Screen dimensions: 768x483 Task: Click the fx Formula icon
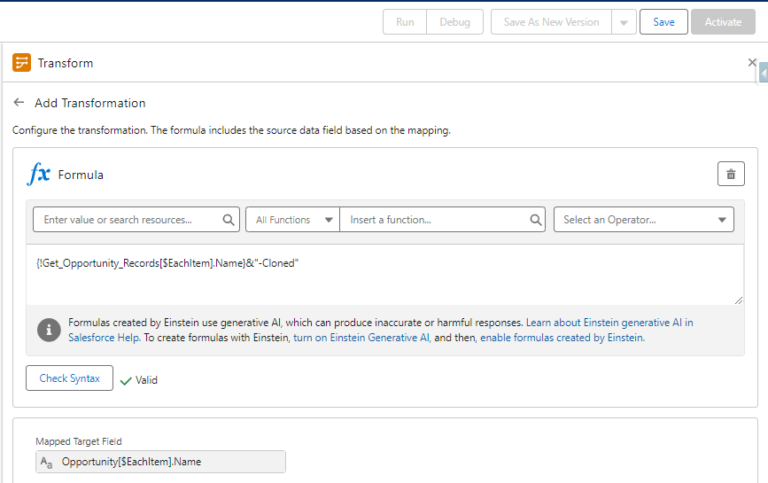[38, 174]
